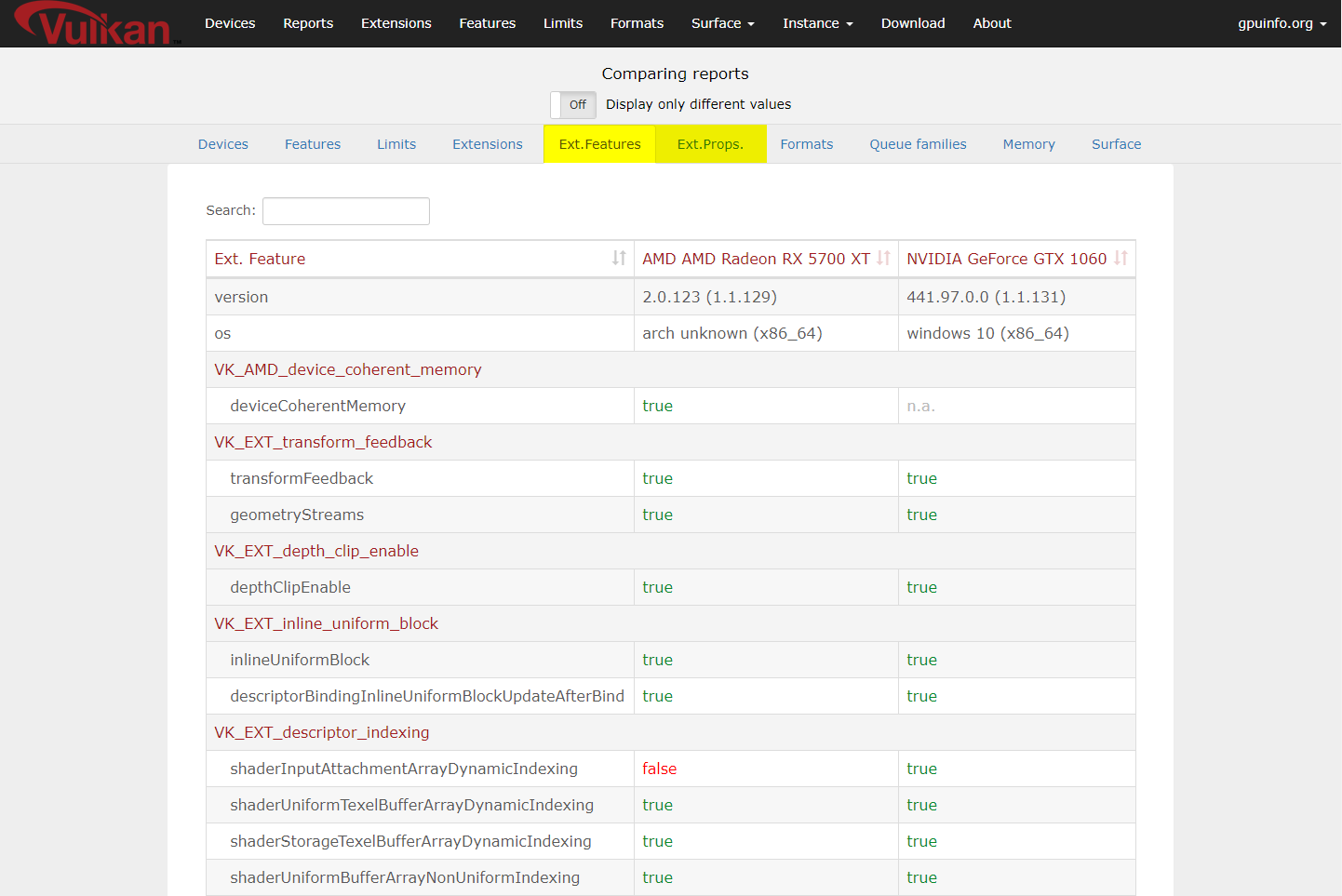Focus the Search input field
The width and height of the screenshot is (1342, 896).
pyautogui.click(x=346, y=211)
